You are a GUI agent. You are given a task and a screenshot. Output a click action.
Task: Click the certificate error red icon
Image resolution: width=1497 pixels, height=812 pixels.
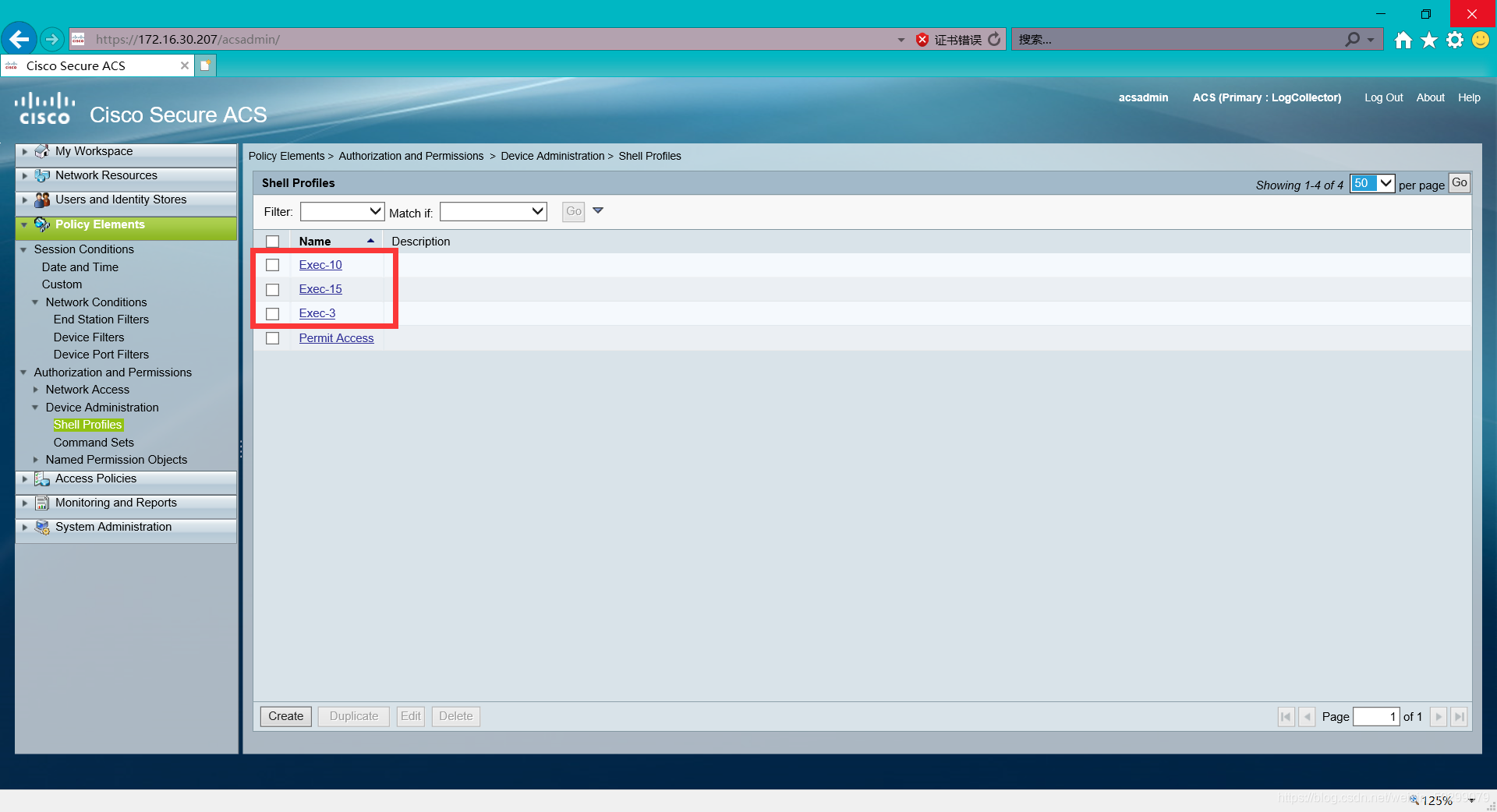coord(922,40)
